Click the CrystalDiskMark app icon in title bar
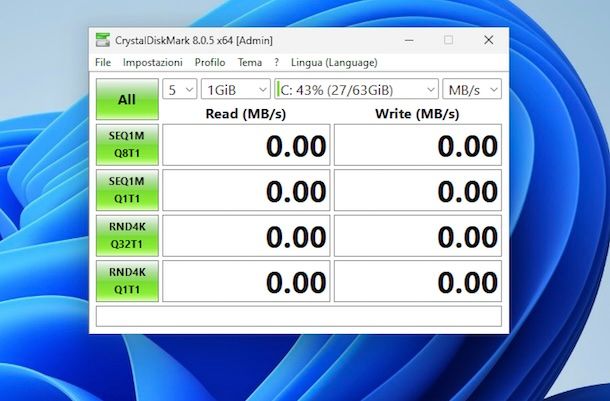610x401 pixels. click(103, 40)
